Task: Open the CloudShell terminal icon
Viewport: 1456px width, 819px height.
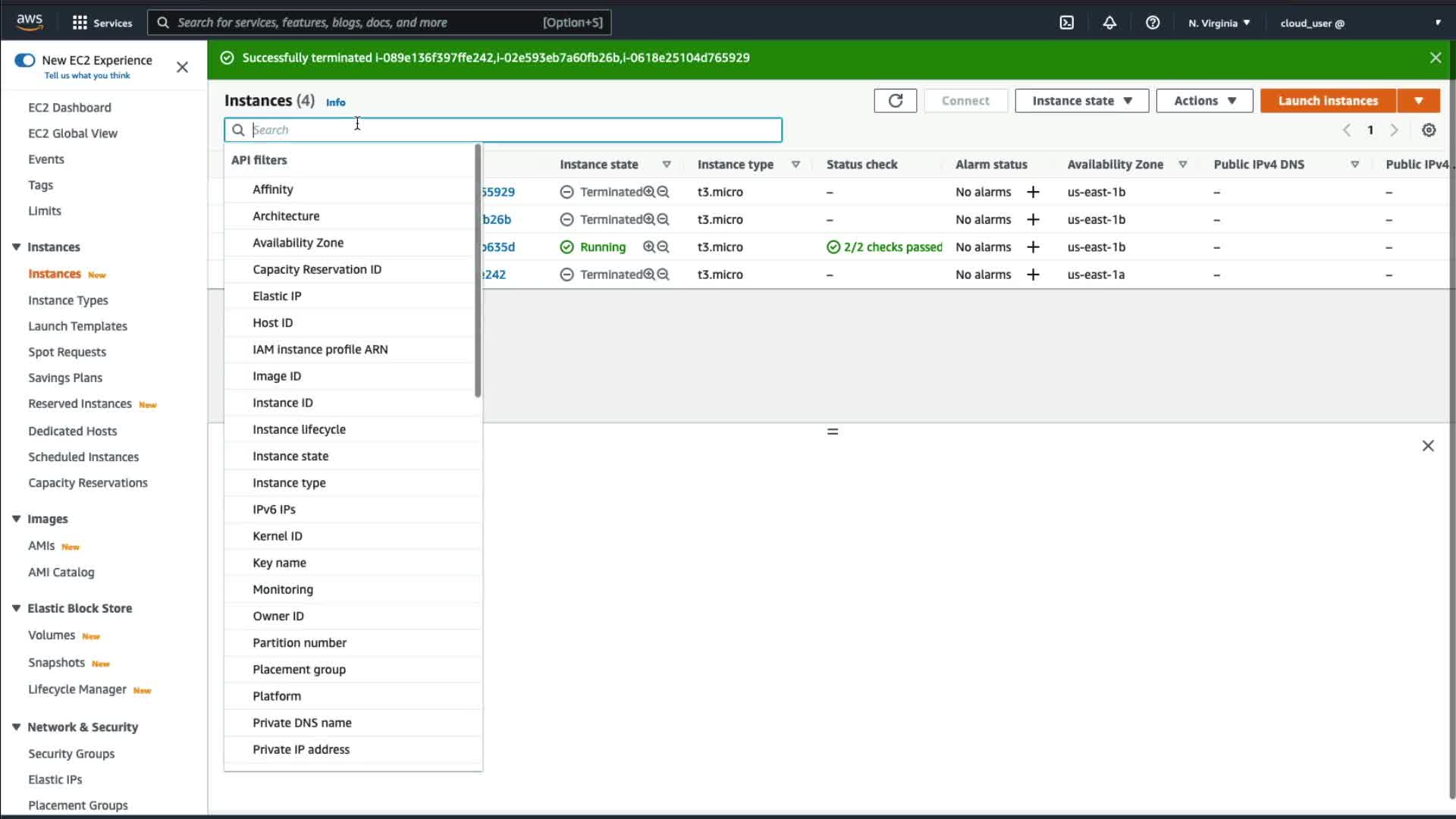Action: pos(1066,23)
